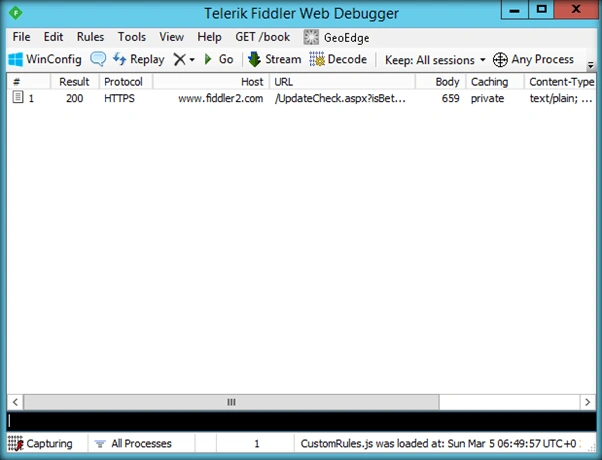This screenshot has width=602, height=460.
Task: Expand the Remove X dropdown arrow
Action: (192, 60)
